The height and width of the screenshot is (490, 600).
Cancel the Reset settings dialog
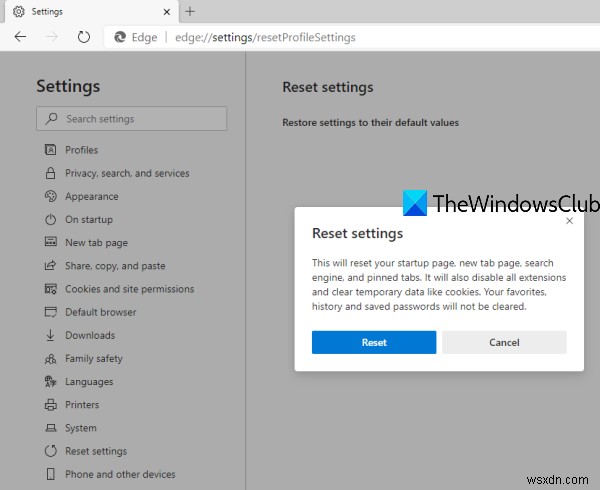(x=504, y=342)
